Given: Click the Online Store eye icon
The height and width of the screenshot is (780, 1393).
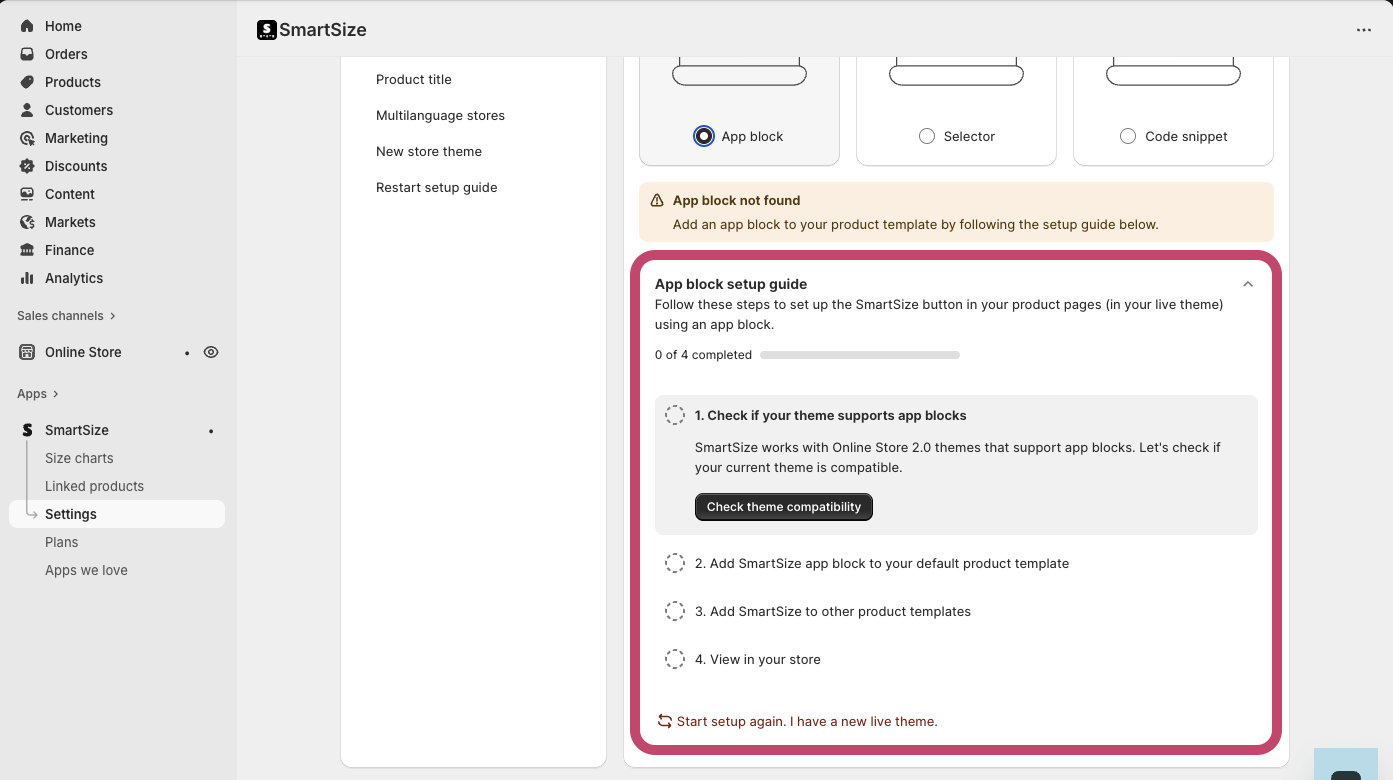Looking at the screenshot, I should tap(211, 352).
